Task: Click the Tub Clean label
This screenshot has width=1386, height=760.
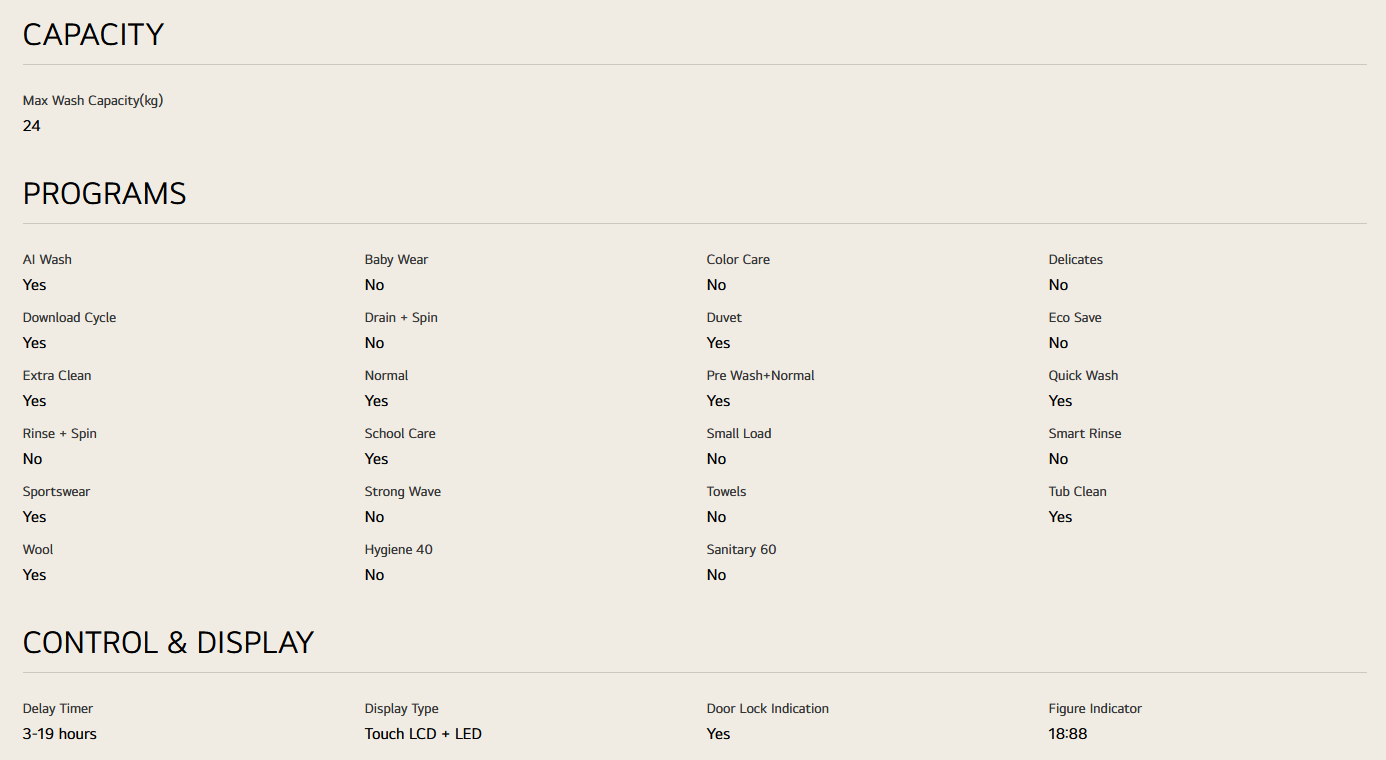Action: coord(1077,491)
